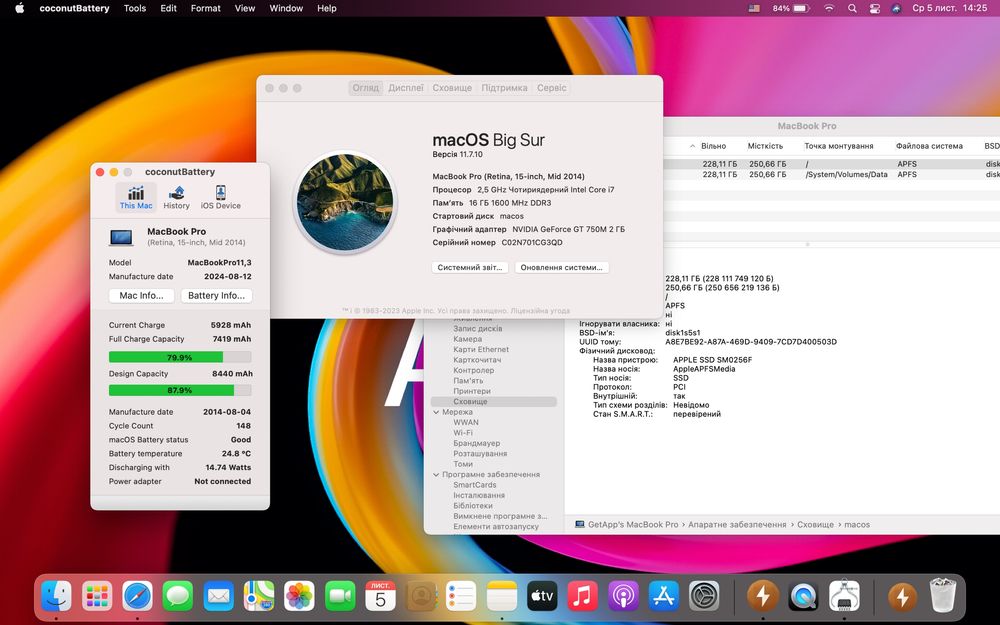Open QuickTime Player from the Dock
The width and height of the screenshot is (1000, 625).
tap(804, 596)
